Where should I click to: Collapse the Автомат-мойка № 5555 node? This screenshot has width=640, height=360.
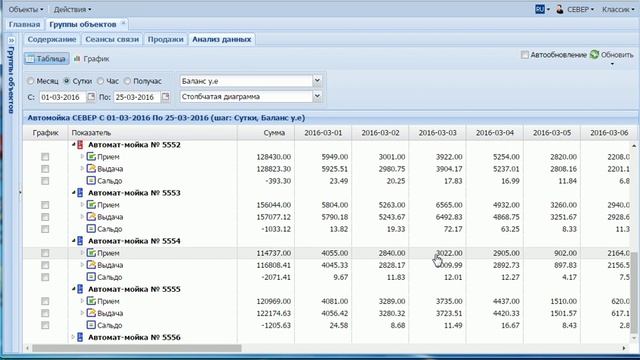pos(73,289)
